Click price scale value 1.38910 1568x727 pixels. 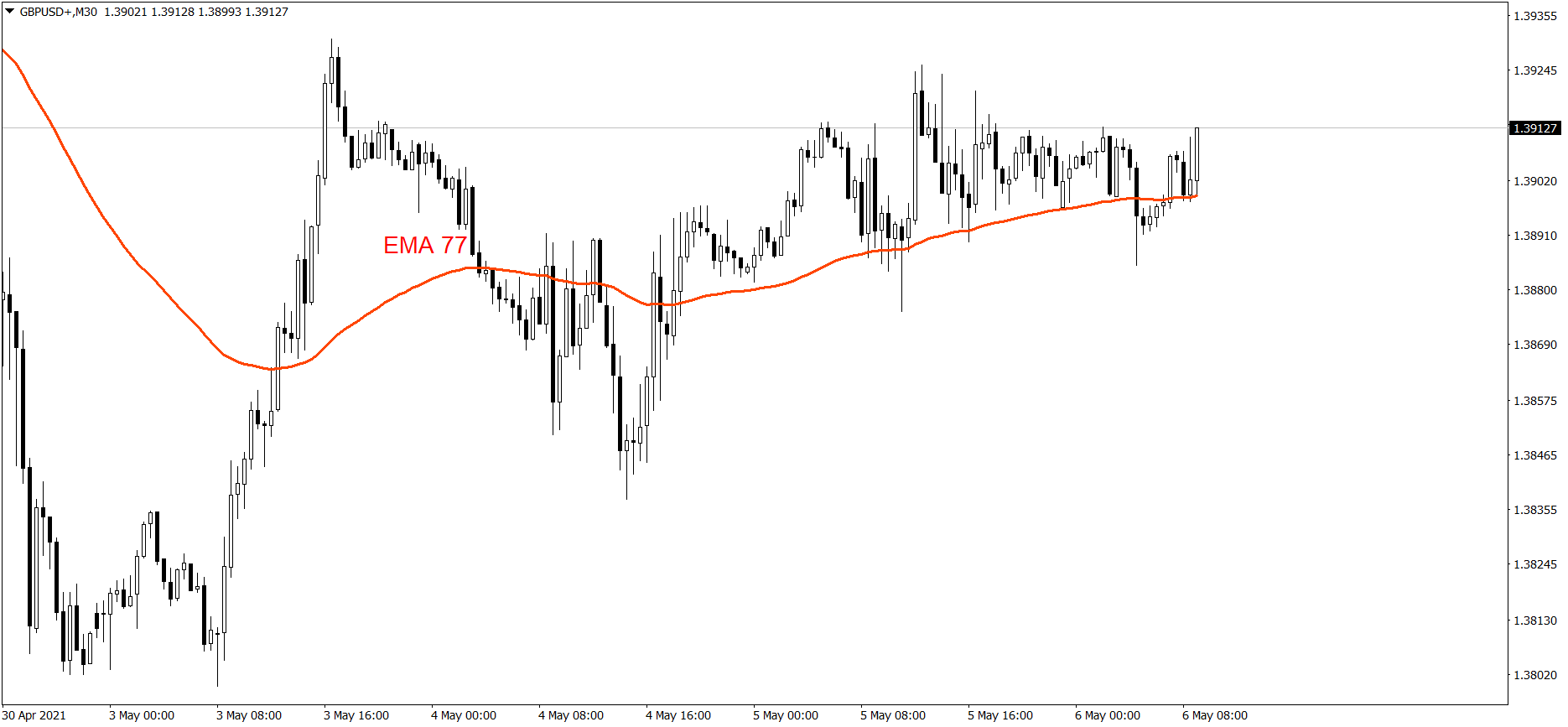pyautogui.click(x=1535, y=236)
